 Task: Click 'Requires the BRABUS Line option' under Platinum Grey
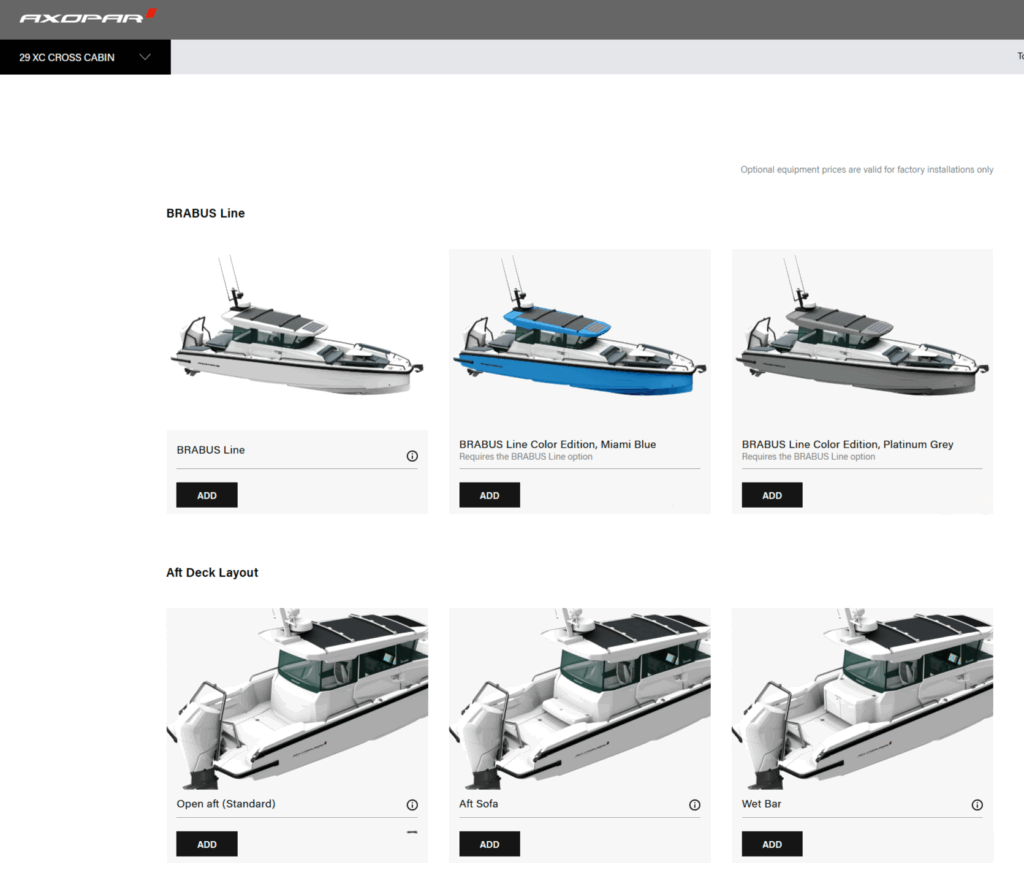[x=808, y=457]
